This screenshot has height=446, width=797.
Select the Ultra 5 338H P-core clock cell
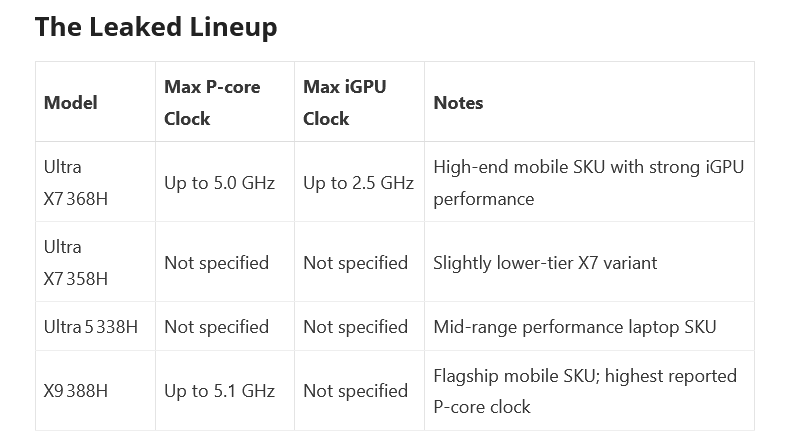coord(216,327)
